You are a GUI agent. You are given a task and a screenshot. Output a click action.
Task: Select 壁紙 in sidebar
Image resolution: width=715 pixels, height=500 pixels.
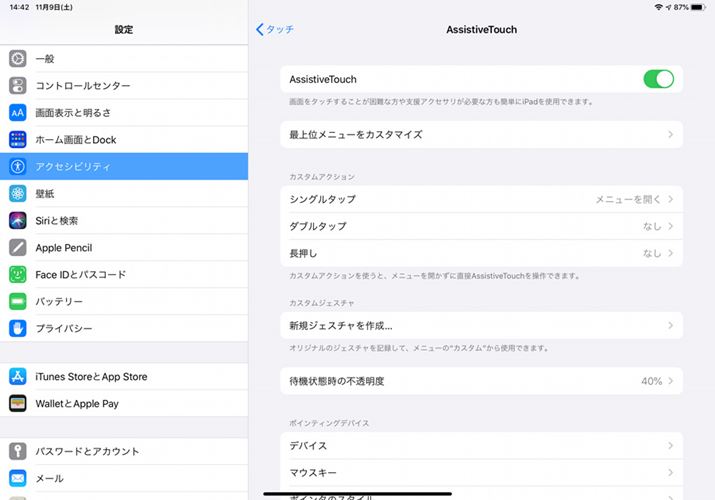[124, 194]
